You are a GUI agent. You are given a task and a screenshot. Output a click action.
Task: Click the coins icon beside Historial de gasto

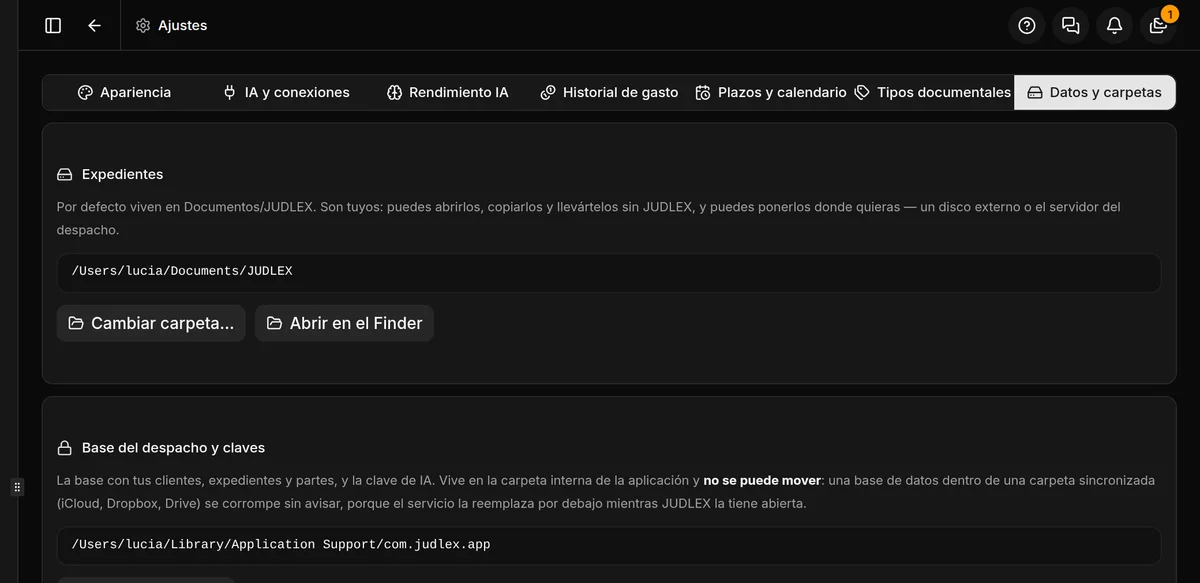(x=548, y=92)
